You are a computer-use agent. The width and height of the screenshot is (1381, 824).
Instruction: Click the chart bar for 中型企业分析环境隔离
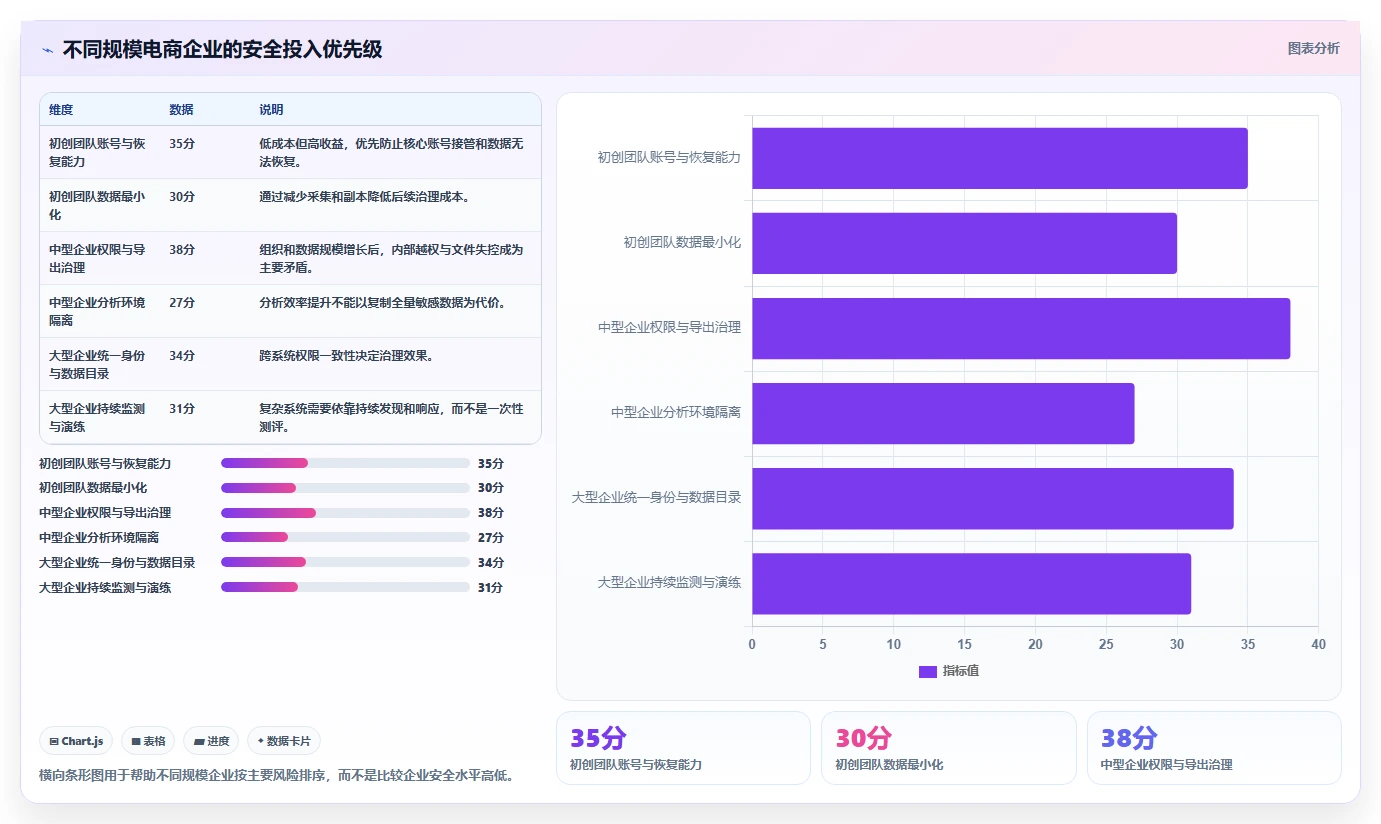point(943,413)
